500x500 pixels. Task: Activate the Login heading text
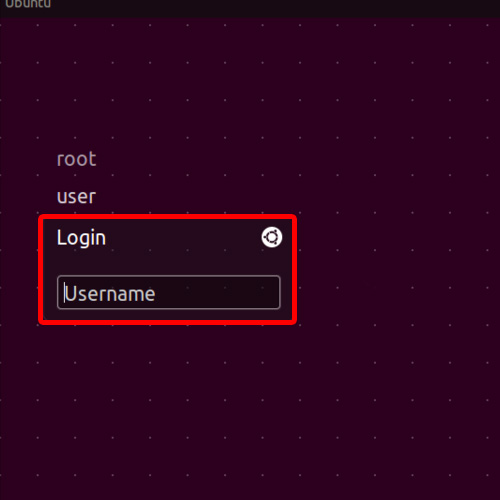point(81,238)
